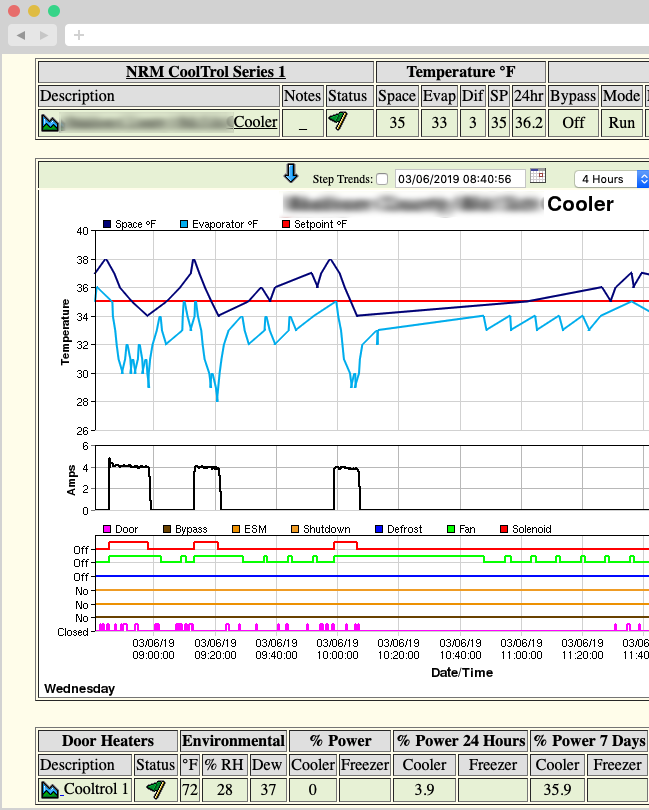Click the Environmental header
The image size is (649, 810).
click(234, 741)
